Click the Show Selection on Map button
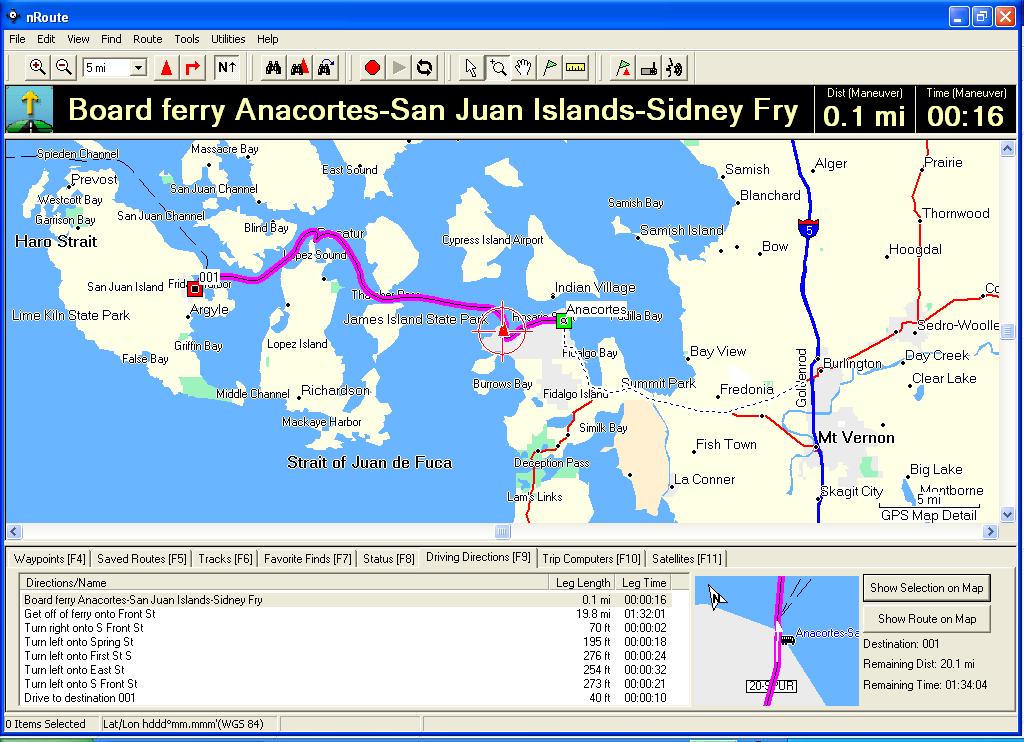 click(x=926, y=588)
